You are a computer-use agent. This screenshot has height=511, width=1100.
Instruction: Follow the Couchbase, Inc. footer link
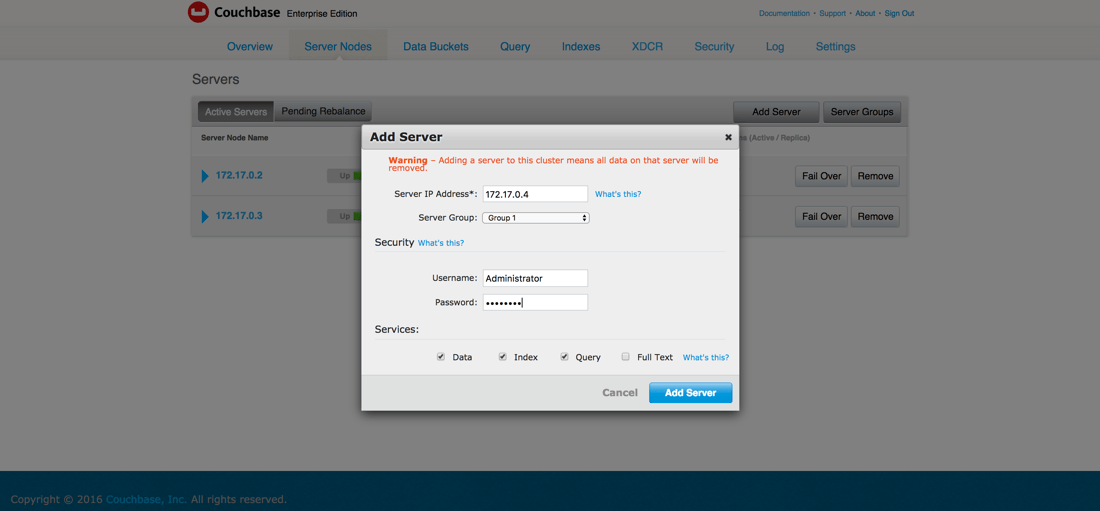pyautogui.click(x=146, y=500)
